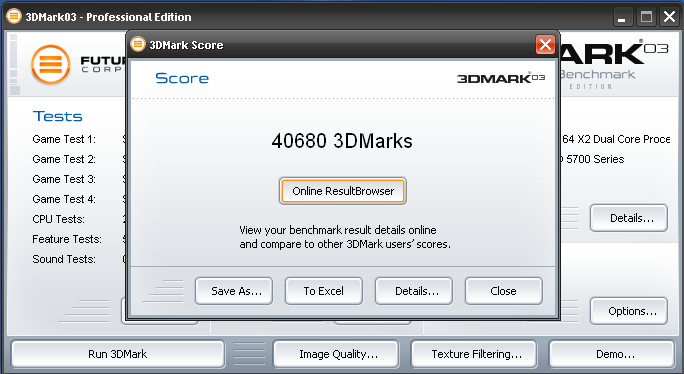Click the 3DMark03 main window title icon
684x374 pixels.
[x=14, y=17]
